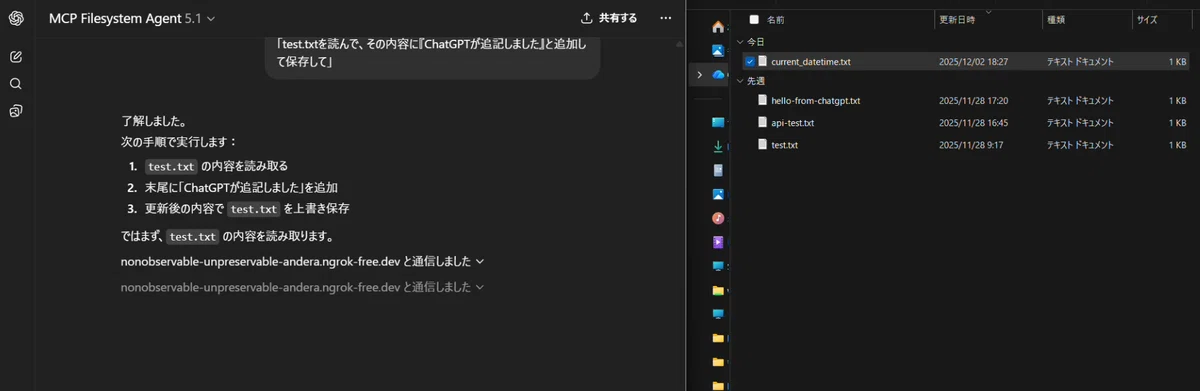The width and height of the screenshot is (1200, 391).
Task: Open the Downloads arrow icon in Explorer sidebar
Action: coord(718,146)
